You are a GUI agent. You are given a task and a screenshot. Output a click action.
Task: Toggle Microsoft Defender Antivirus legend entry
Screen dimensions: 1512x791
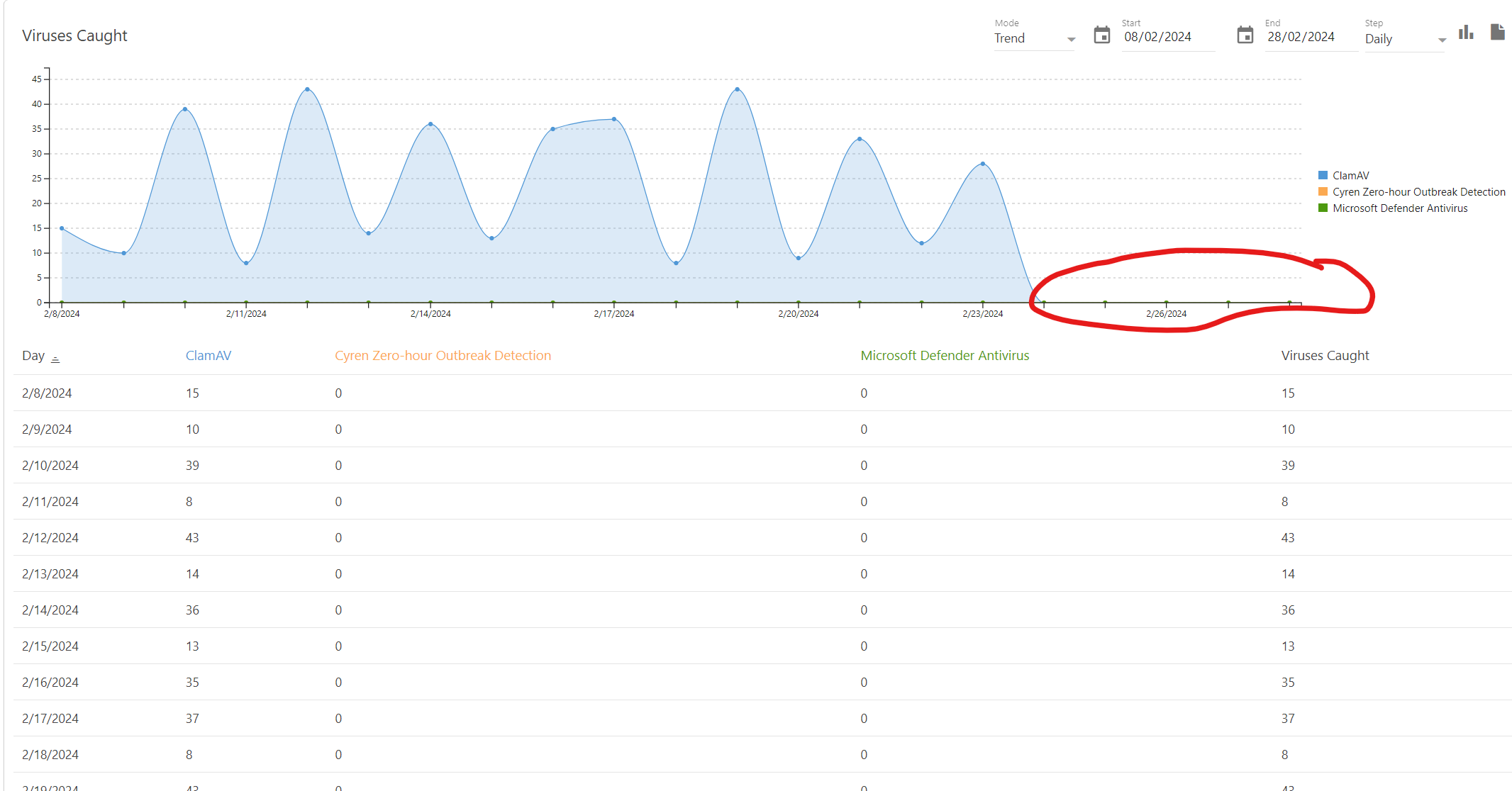[x=1399, y=208]
